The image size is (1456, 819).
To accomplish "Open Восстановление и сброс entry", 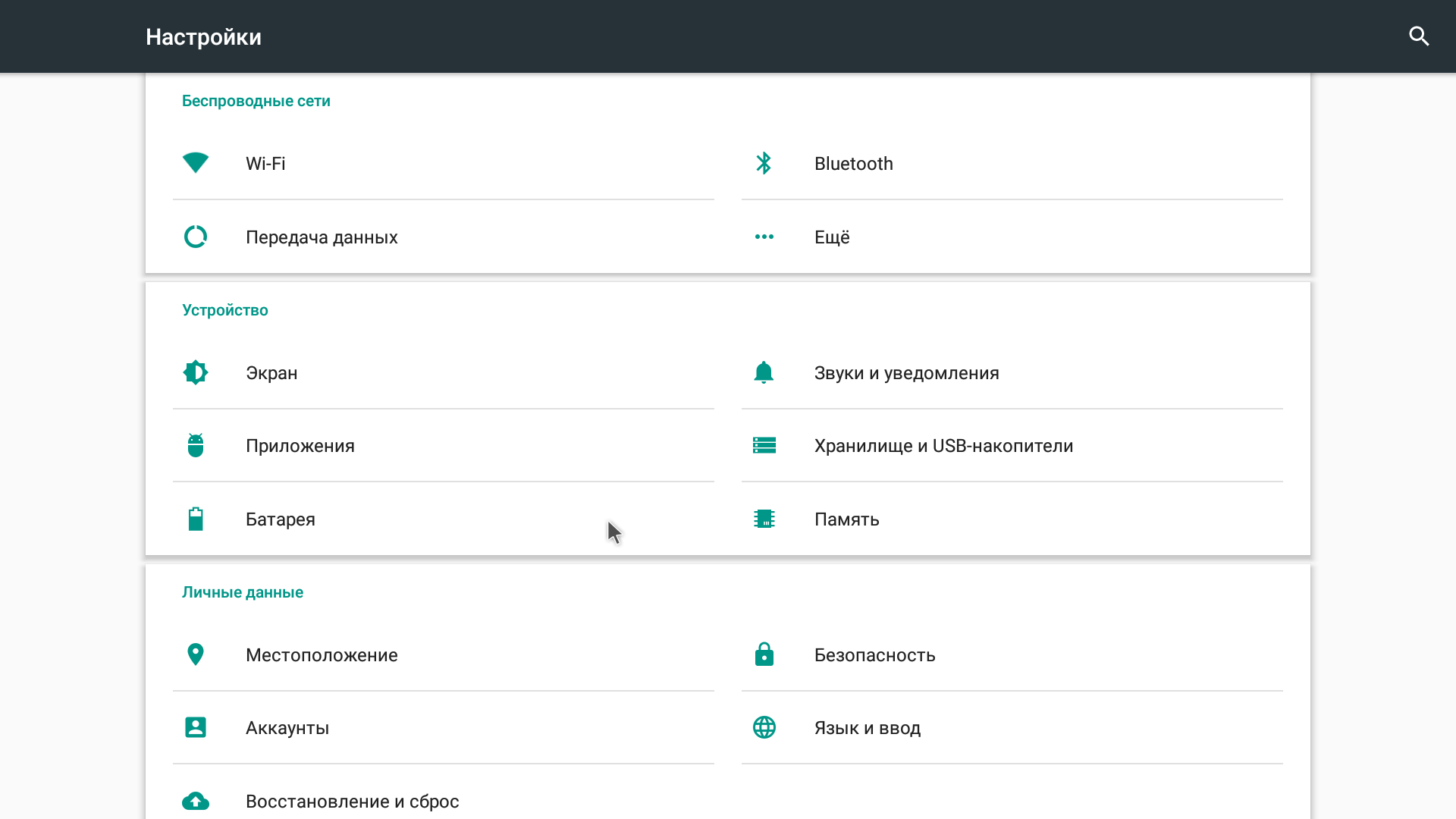I will (x=352, y=801).
